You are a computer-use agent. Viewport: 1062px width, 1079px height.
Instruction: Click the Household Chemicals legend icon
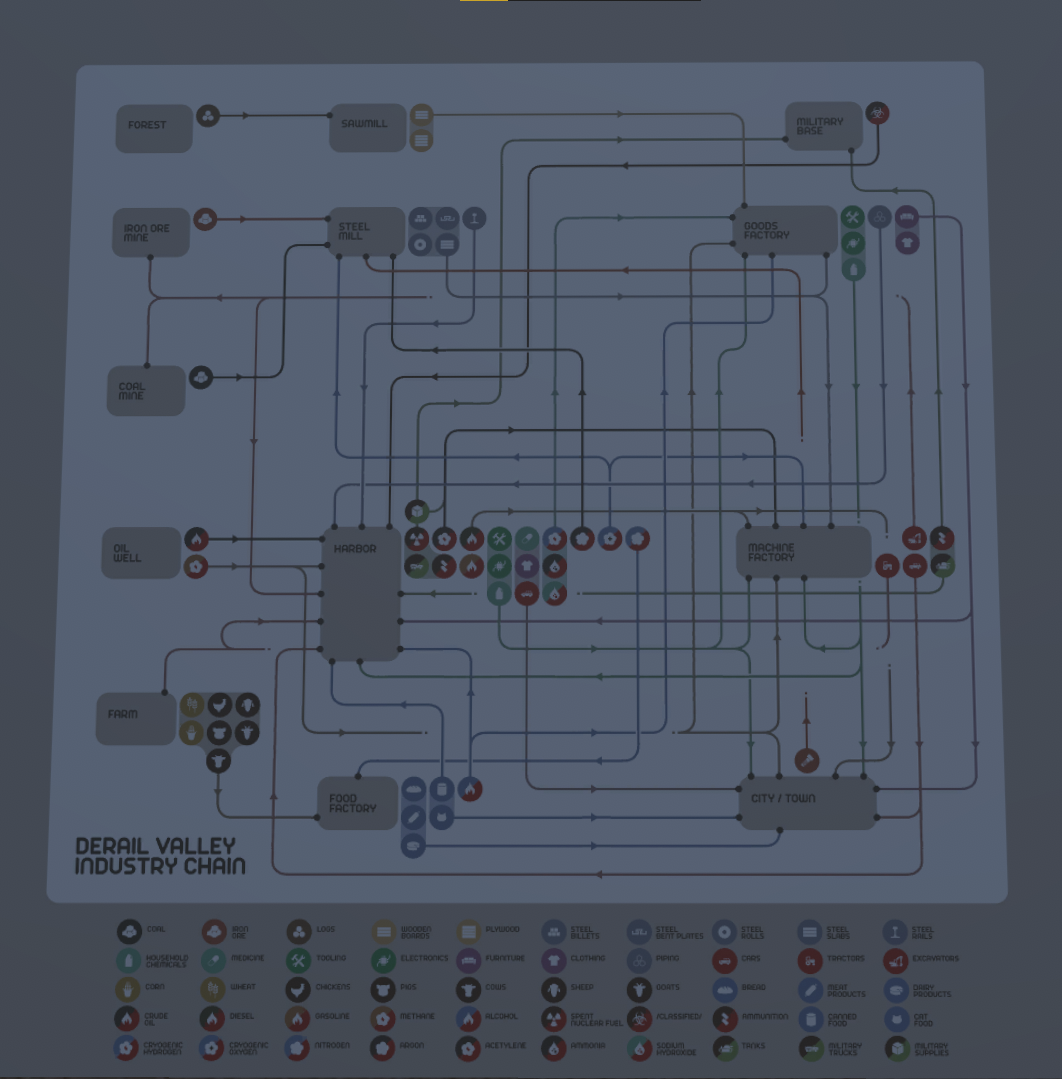(x=129, y=961)
